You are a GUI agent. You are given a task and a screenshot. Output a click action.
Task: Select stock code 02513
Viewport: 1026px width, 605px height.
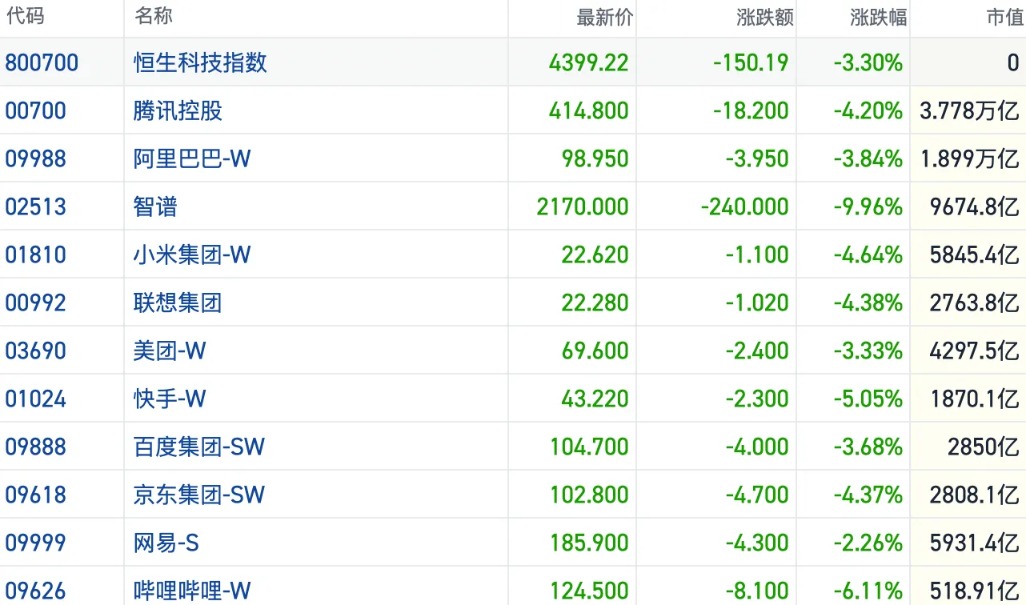coord(35,207)
